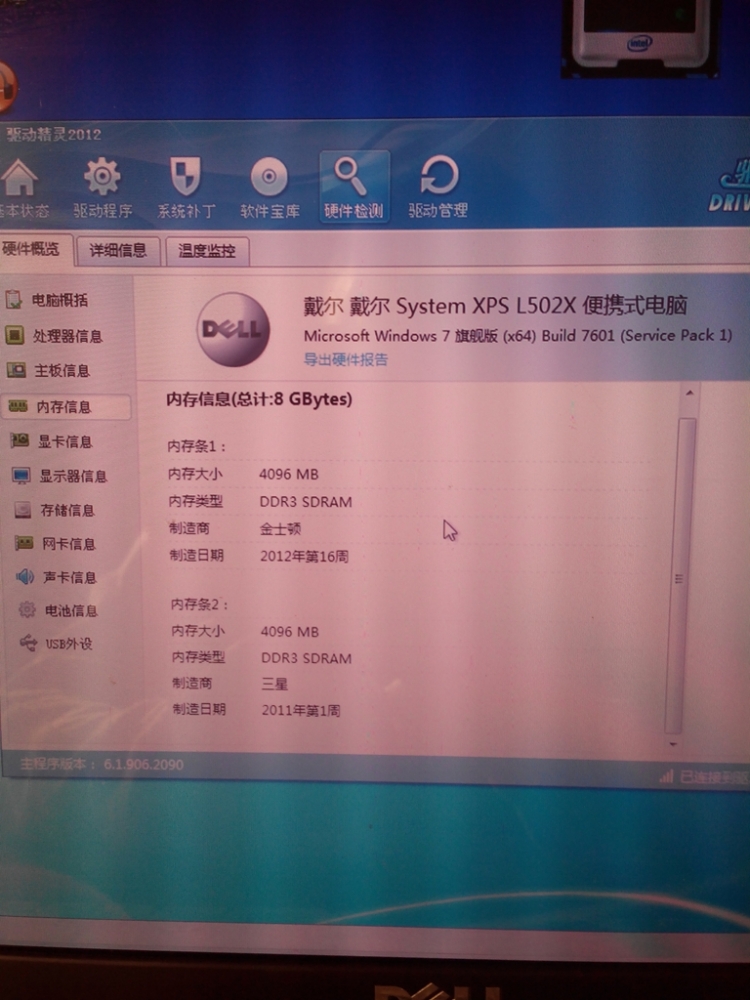Select 声卡信息 in the sidebar
Screen dimensions: 750x1000
click(x=56, y=577)
